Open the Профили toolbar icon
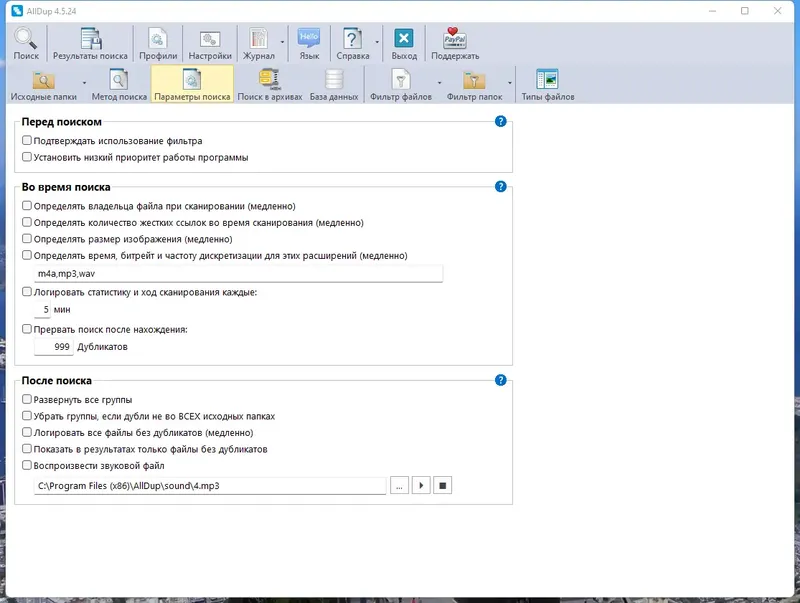This screenshot has height=603, width=800. [158, 44]
